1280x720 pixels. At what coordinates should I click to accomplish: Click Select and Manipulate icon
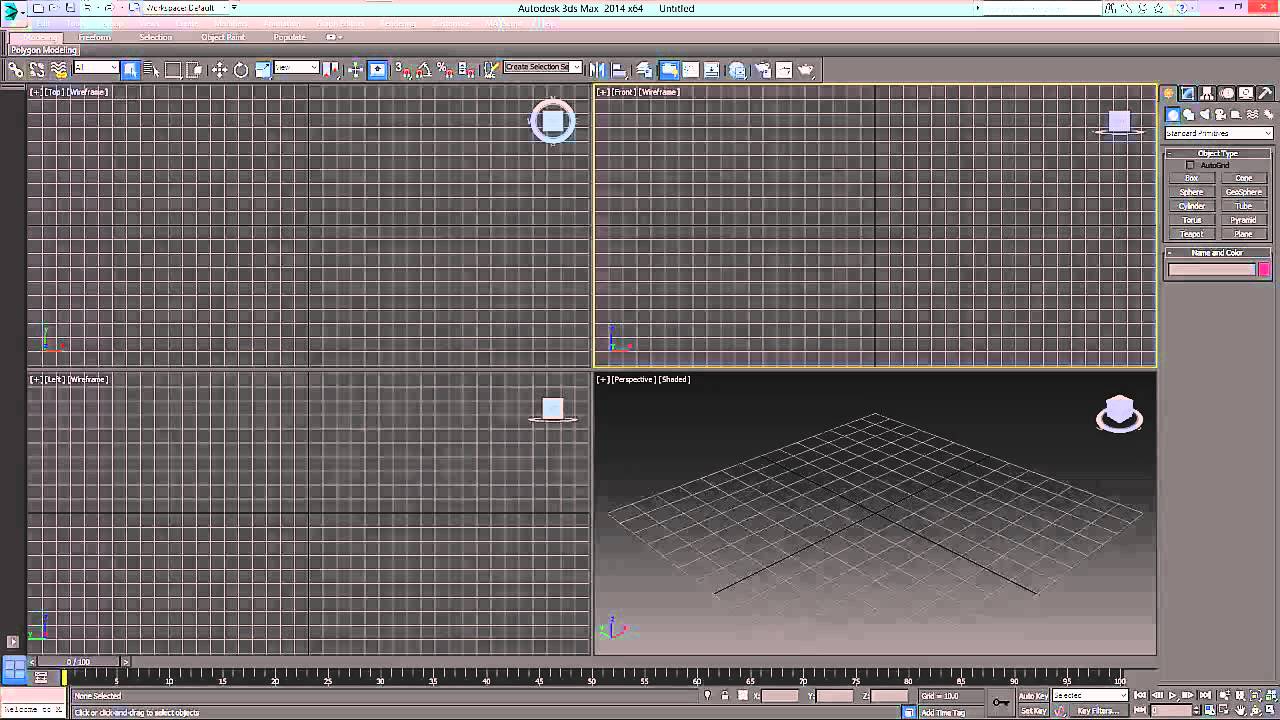(x=355, y=70)
